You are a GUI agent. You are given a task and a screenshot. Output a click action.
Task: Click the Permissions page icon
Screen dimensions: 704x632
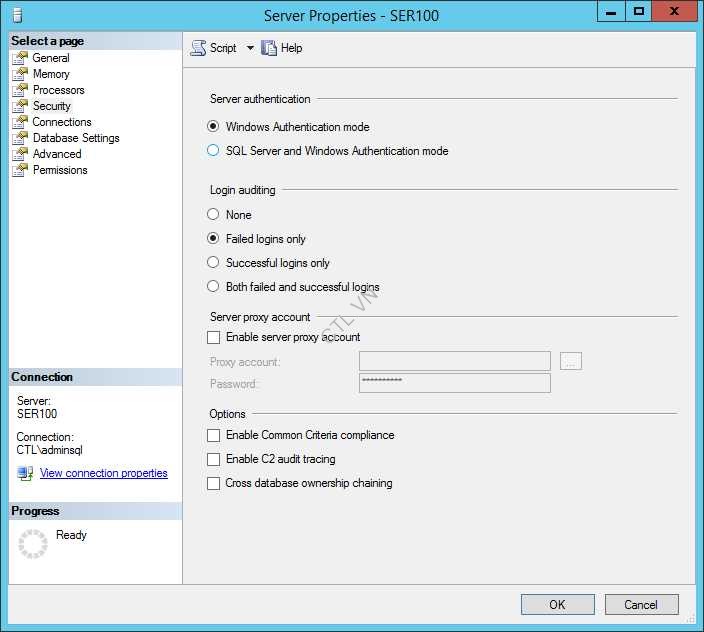(x=20, y=170)
